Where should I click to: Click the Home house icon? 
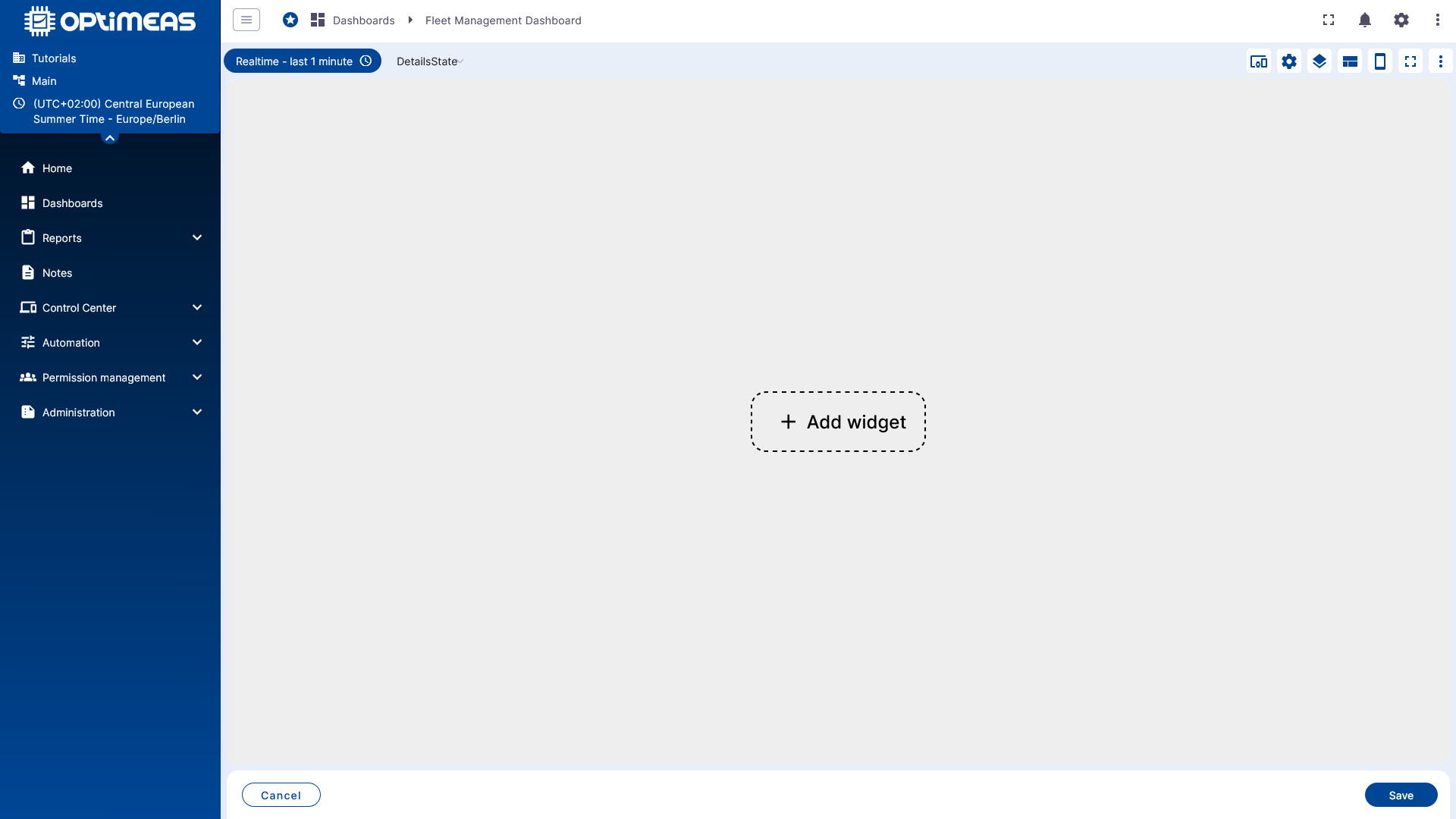[x=28, y=168]
